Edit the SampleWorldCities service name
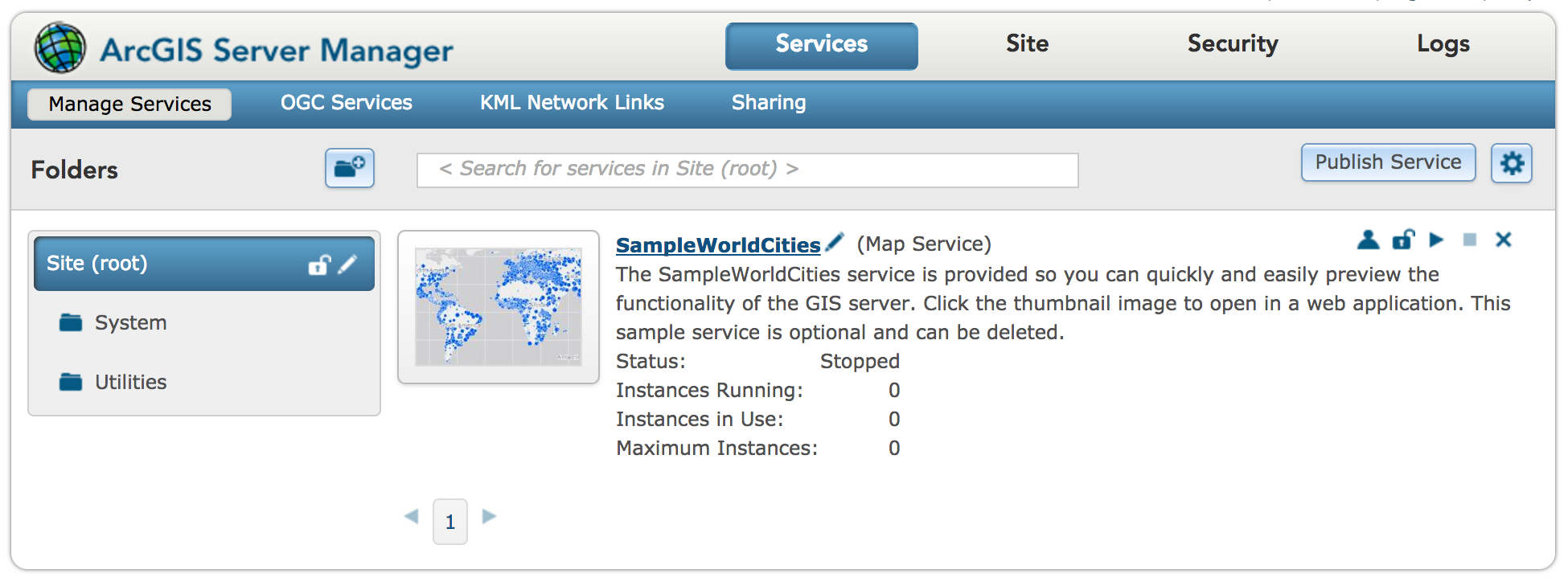 [835, 240]
